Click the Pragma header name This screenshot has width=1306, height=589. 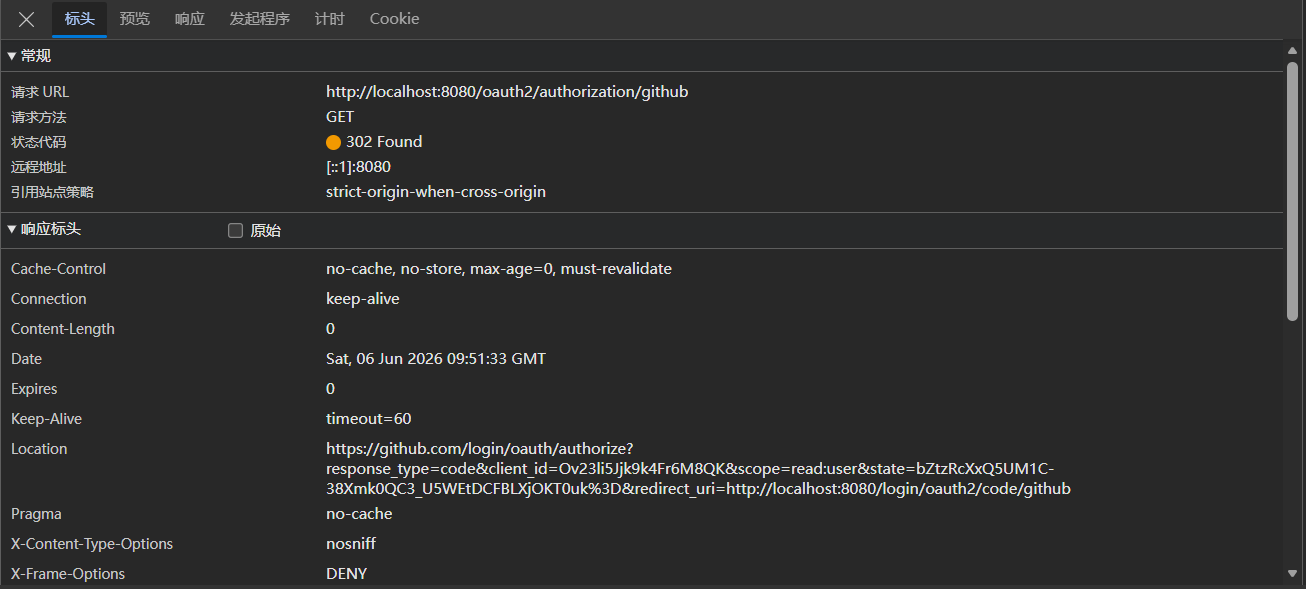pos(36,514)
